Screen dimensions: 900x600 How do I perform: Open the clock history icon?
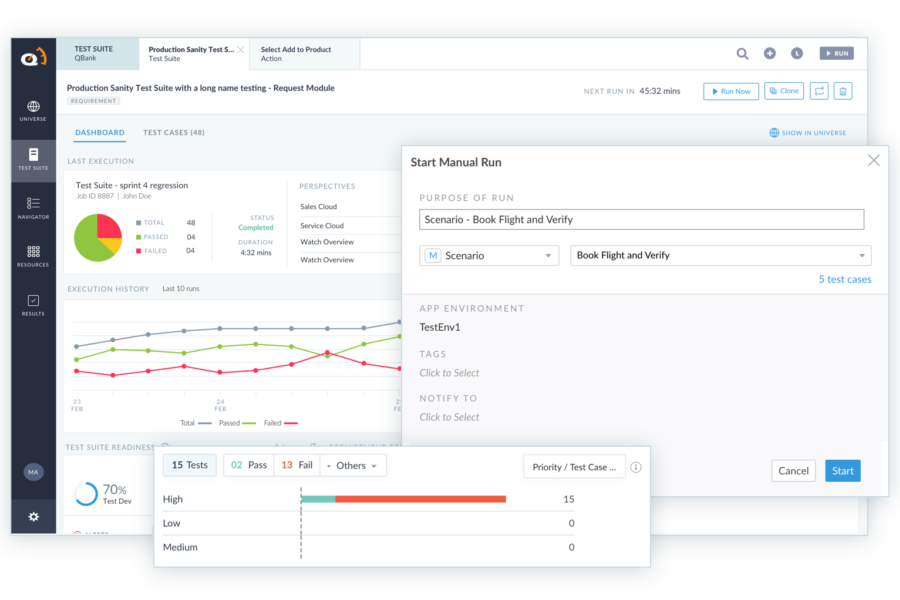797,54
